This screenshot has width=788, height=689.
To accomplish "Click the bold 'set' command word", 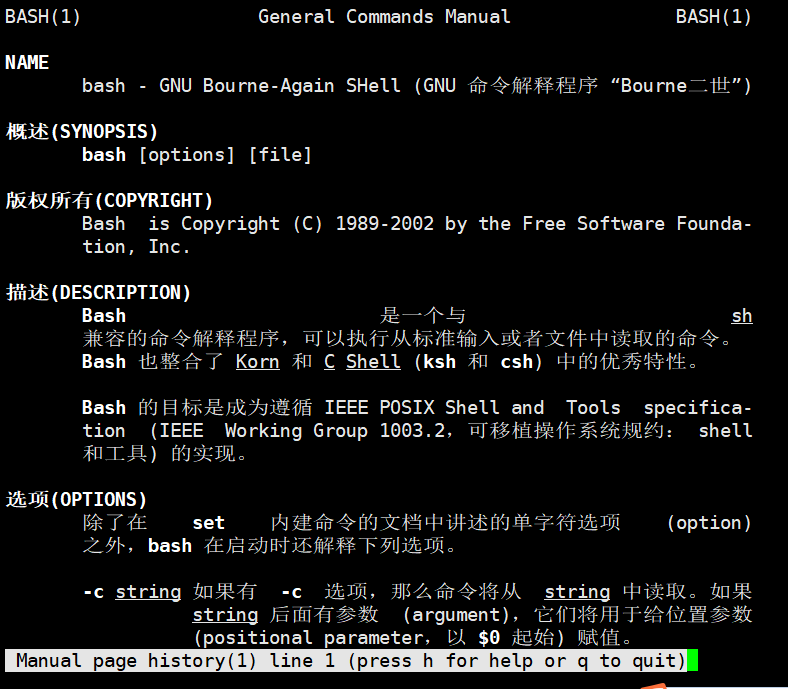I will coord(208,523).
